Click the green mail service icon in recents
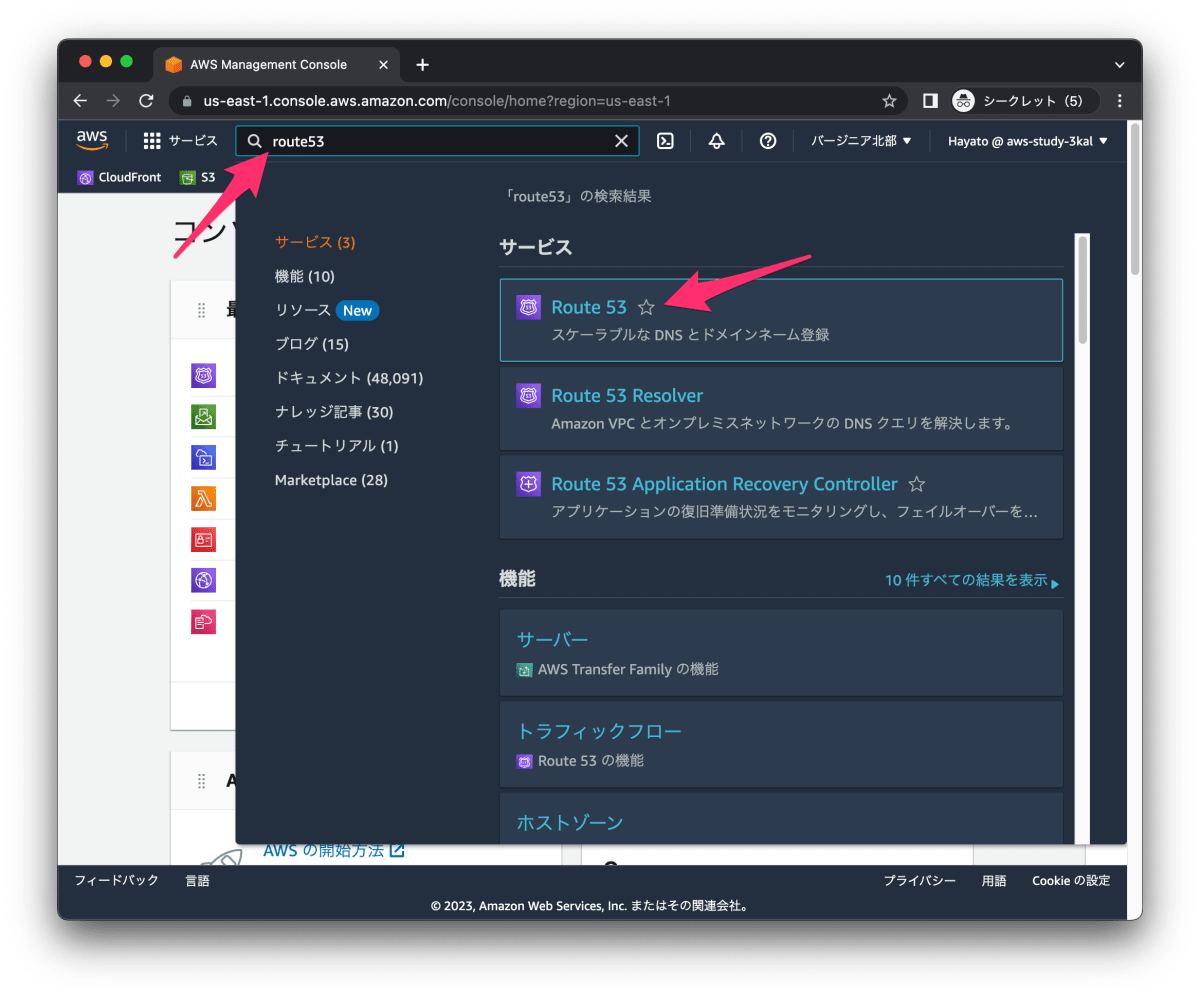 coord(204,417)
